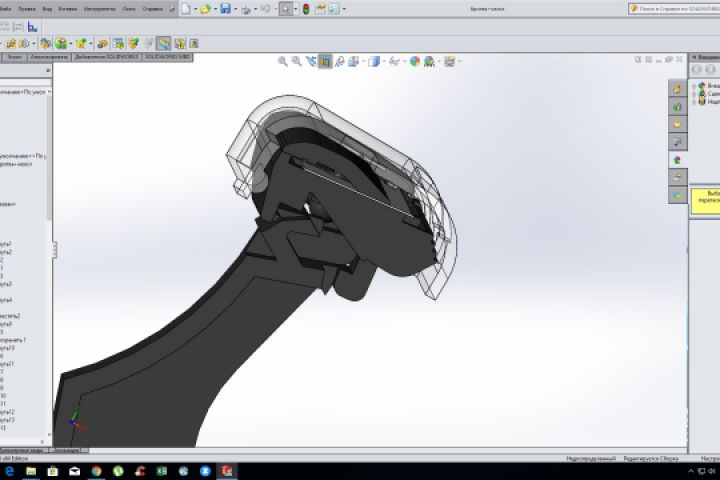
Task: Open Mail app from taskbar
Action: pos(74,471)
